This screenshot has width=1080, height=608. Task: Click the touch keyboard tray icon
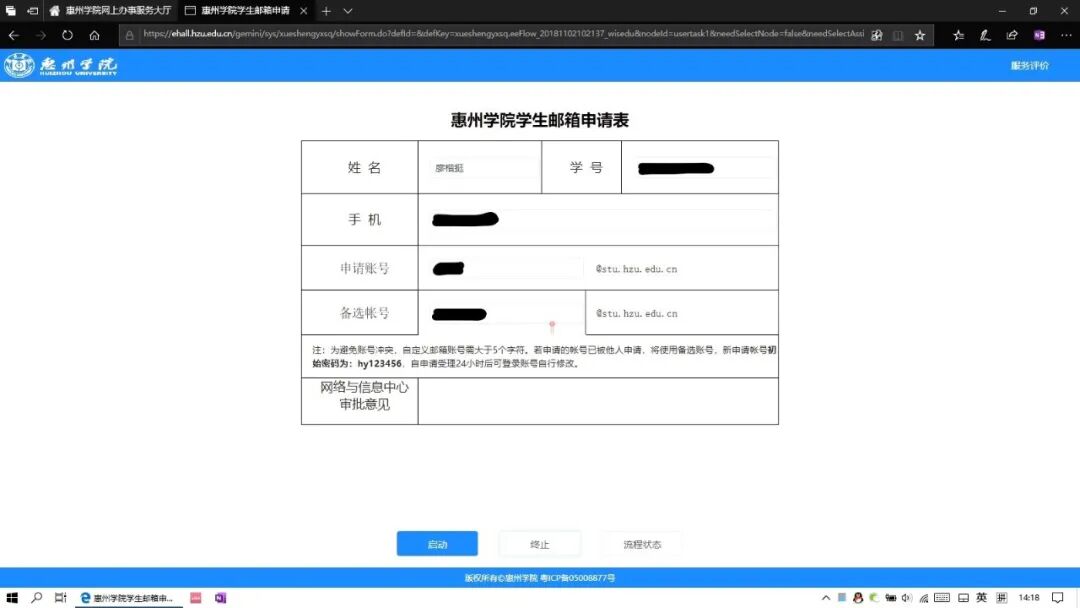click(x=942, y=598)
